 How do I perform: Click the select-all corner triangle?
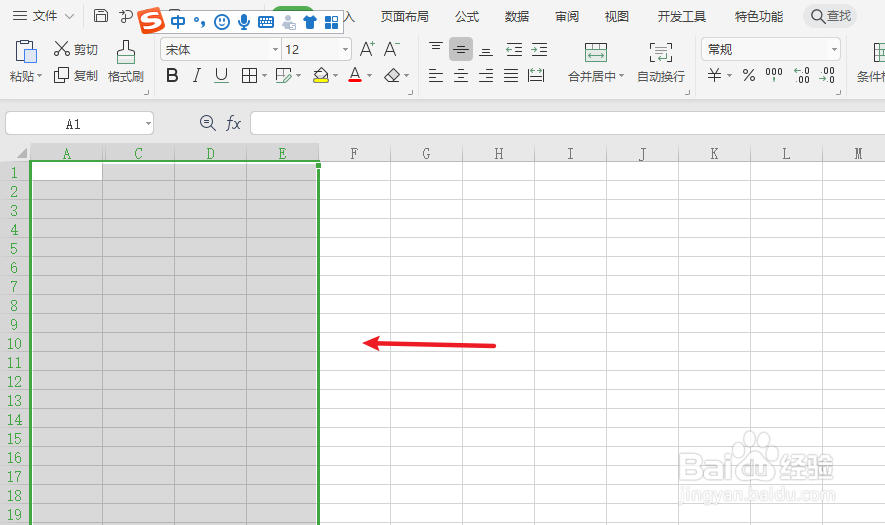pos(21,153)
